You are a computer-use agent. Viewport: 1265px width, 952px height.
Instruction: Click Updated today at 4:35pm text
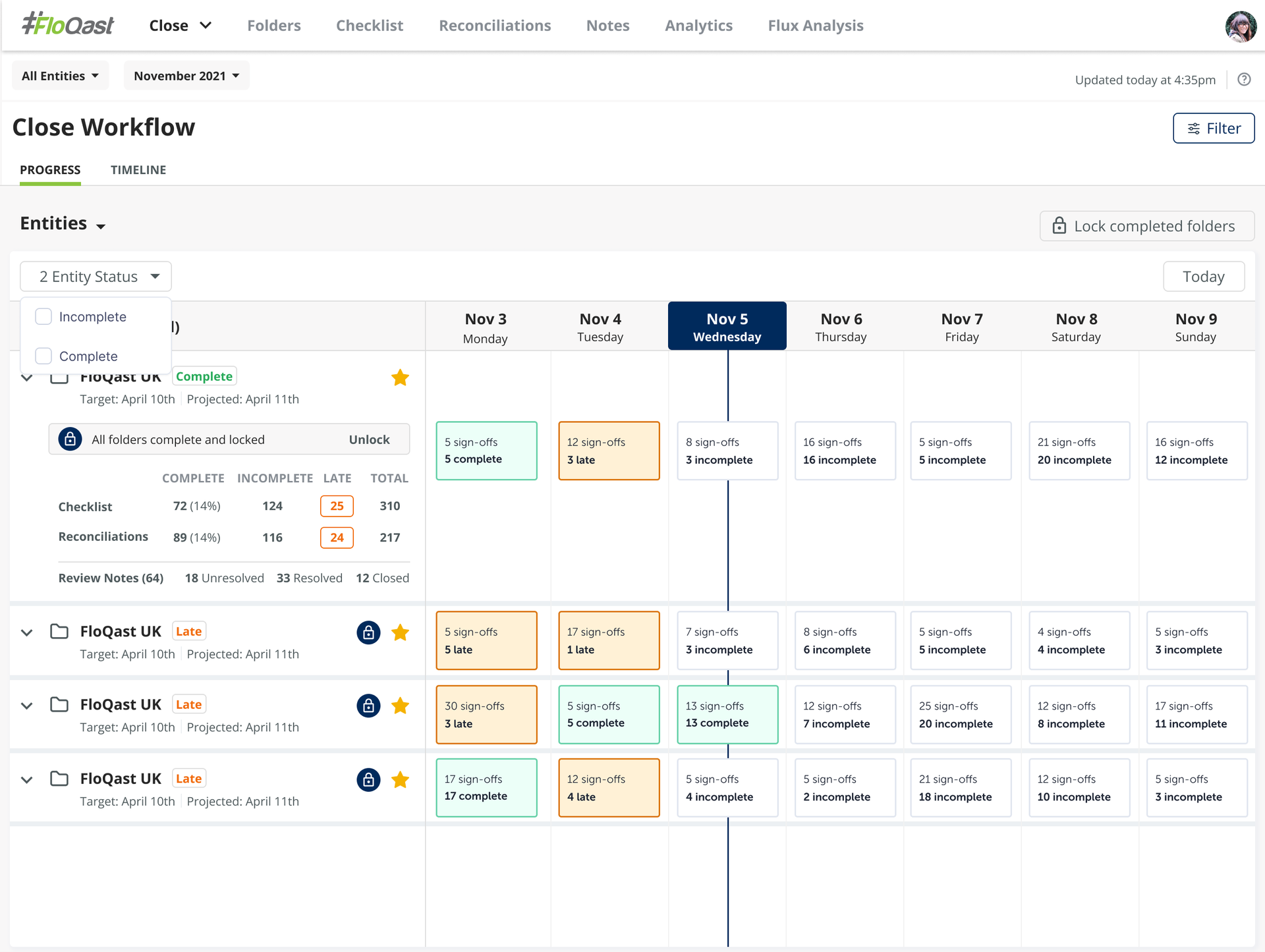pos(1145,80)
